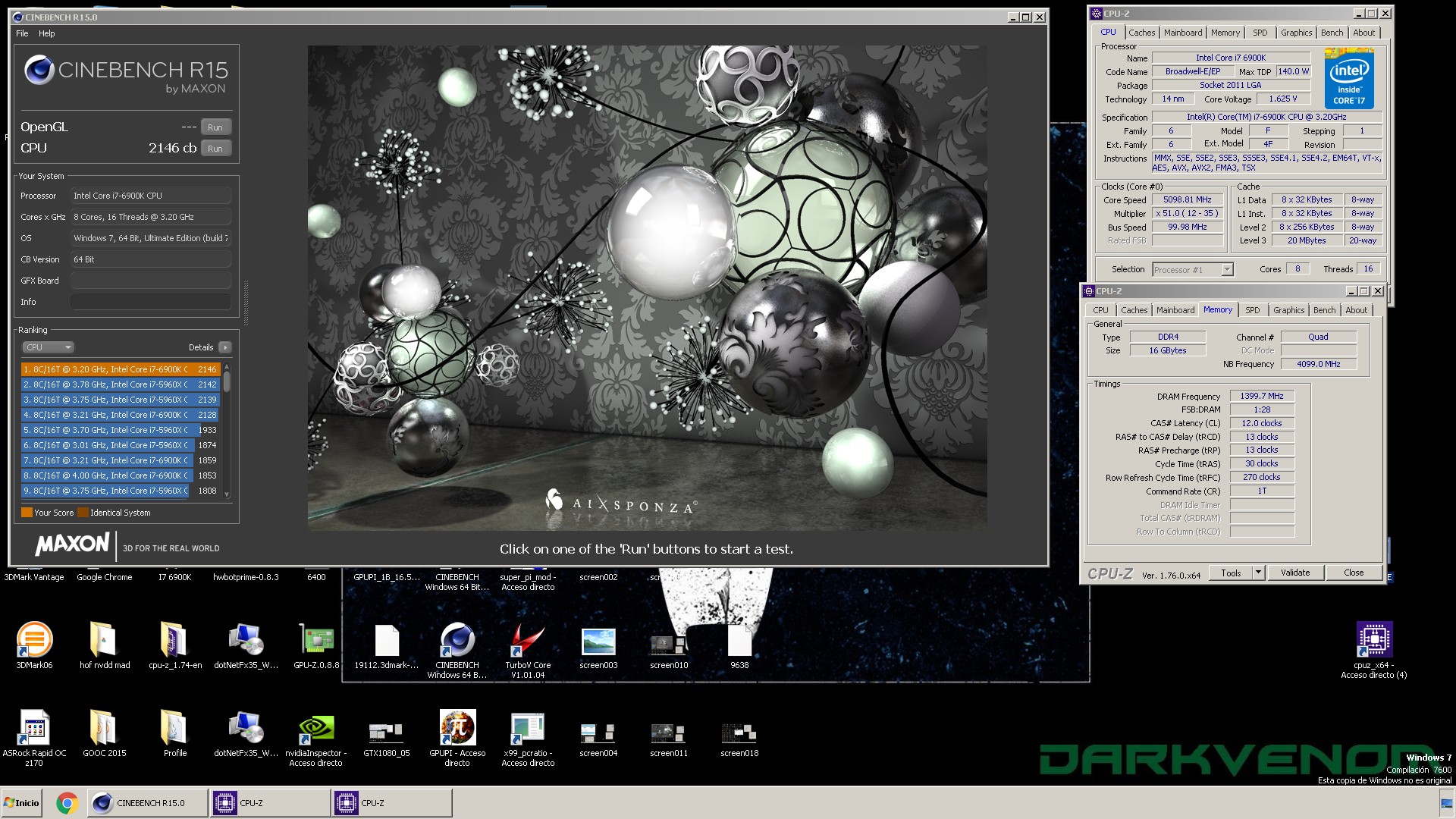Viewport: 1456px width, 819px height.
Task: Open TurboV Core V1.01.04 shortcut
Action: click(528, 650)
